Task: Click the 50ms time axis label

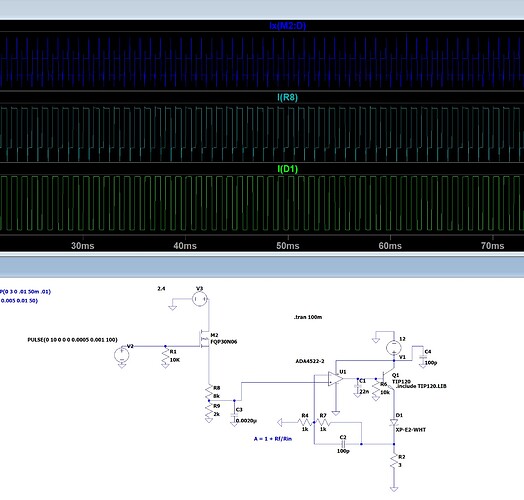Action: 288,246
